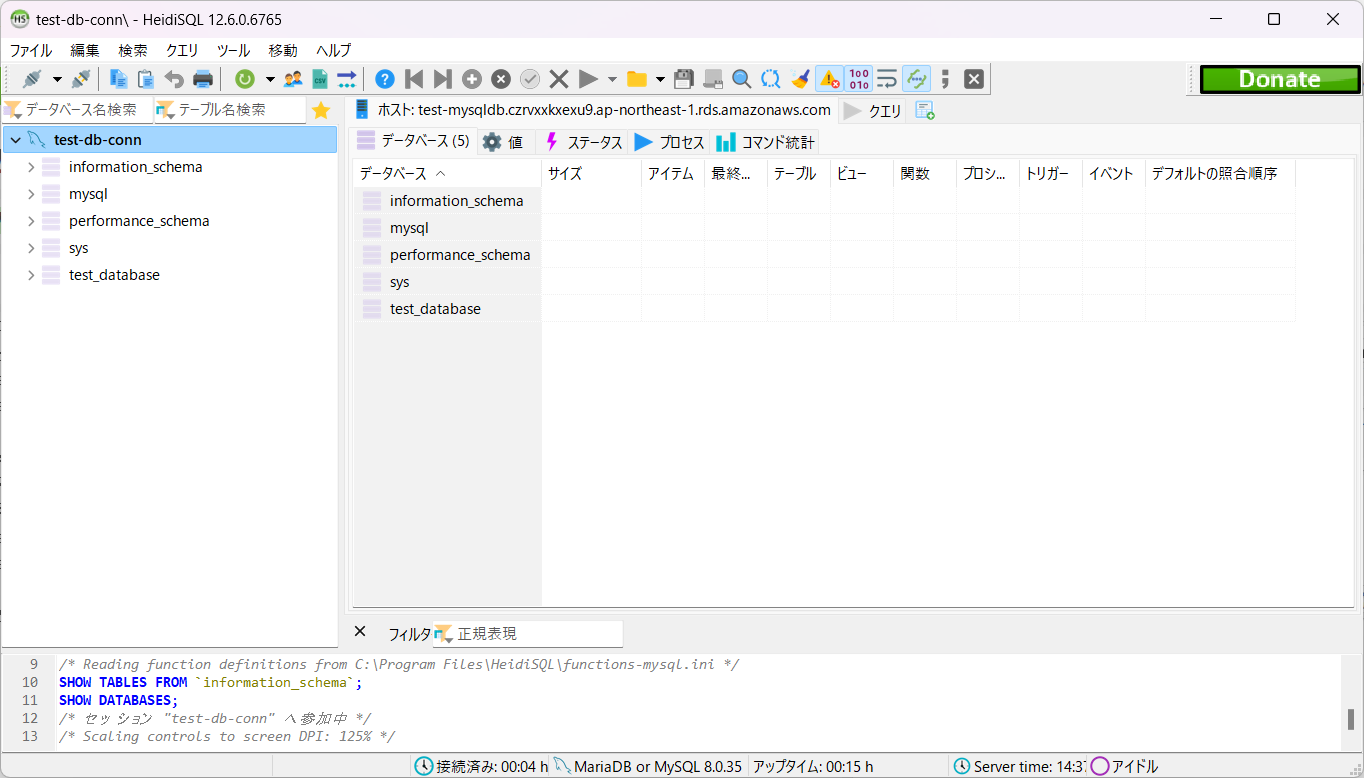Select the performance_schema database row
This screenshot has width=1364, height=778.
[460, 254]
